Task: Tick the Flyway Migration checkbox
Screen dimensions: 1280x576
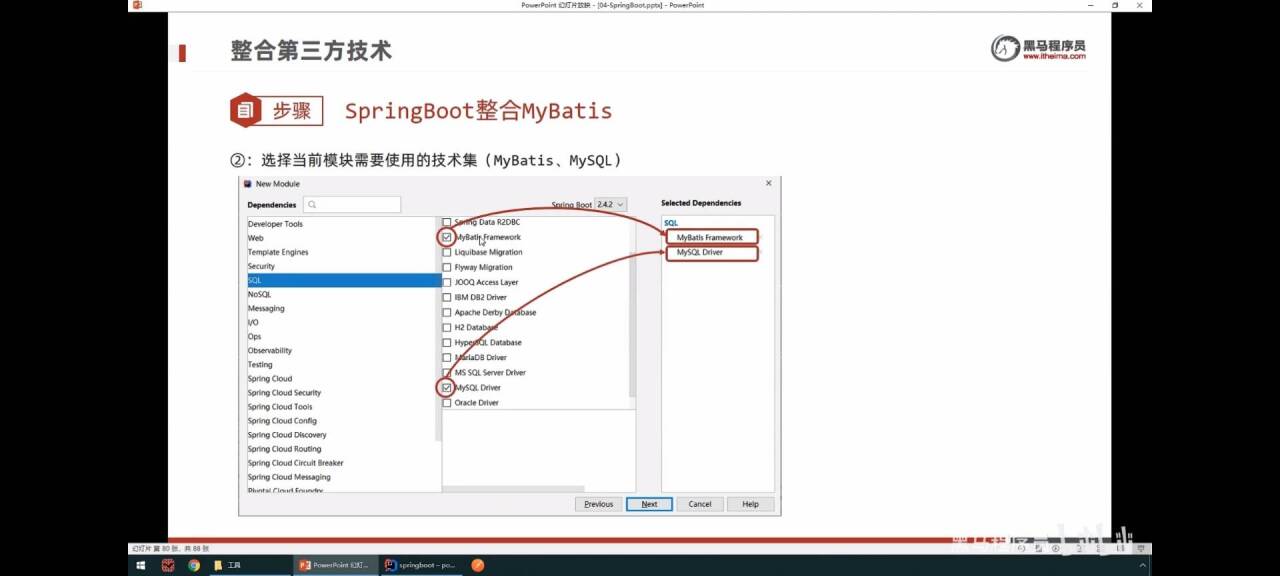Action: click(447, 267)
